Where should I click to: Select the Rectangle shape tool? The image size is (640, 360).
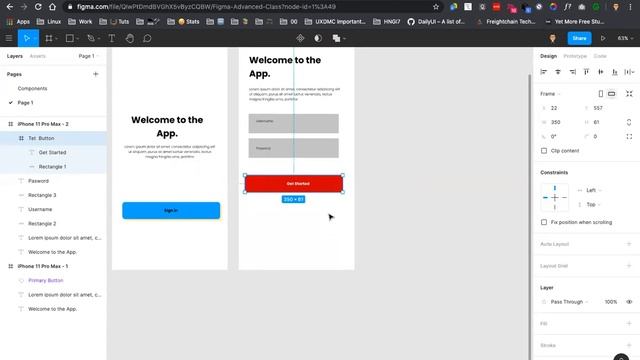(70, 38)
